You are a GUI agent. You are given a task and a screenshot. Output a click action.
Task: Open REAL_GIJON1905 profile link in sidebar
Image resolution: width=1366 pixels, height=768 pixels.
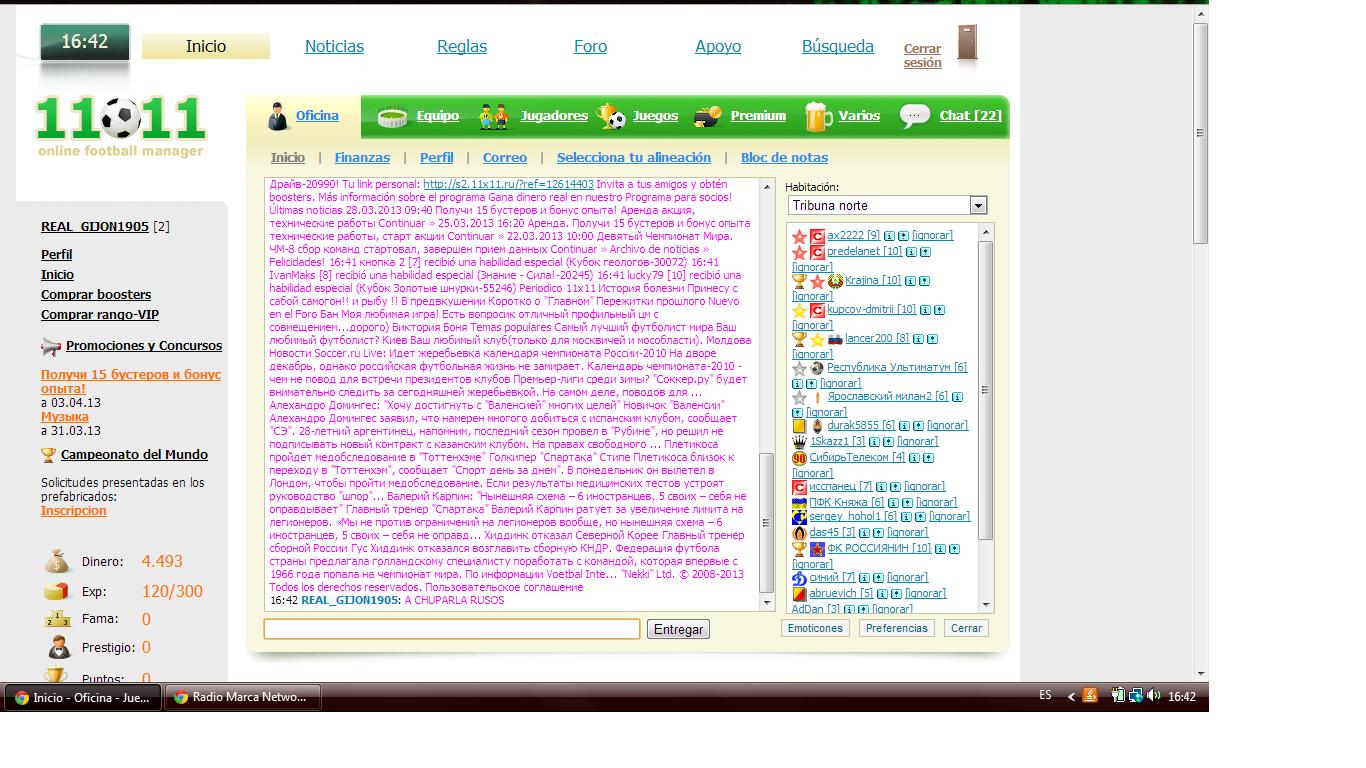95,227
